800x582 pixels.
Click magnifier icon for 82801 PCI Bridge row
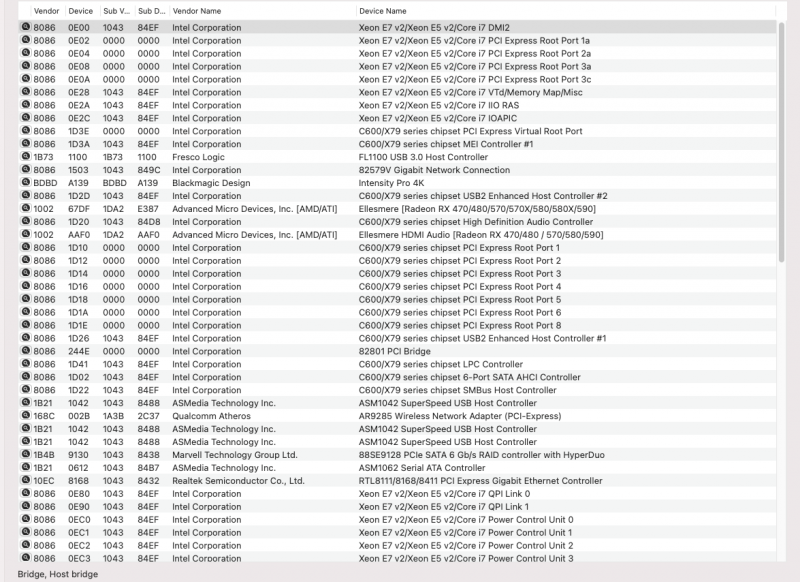[x=26, y=351]
